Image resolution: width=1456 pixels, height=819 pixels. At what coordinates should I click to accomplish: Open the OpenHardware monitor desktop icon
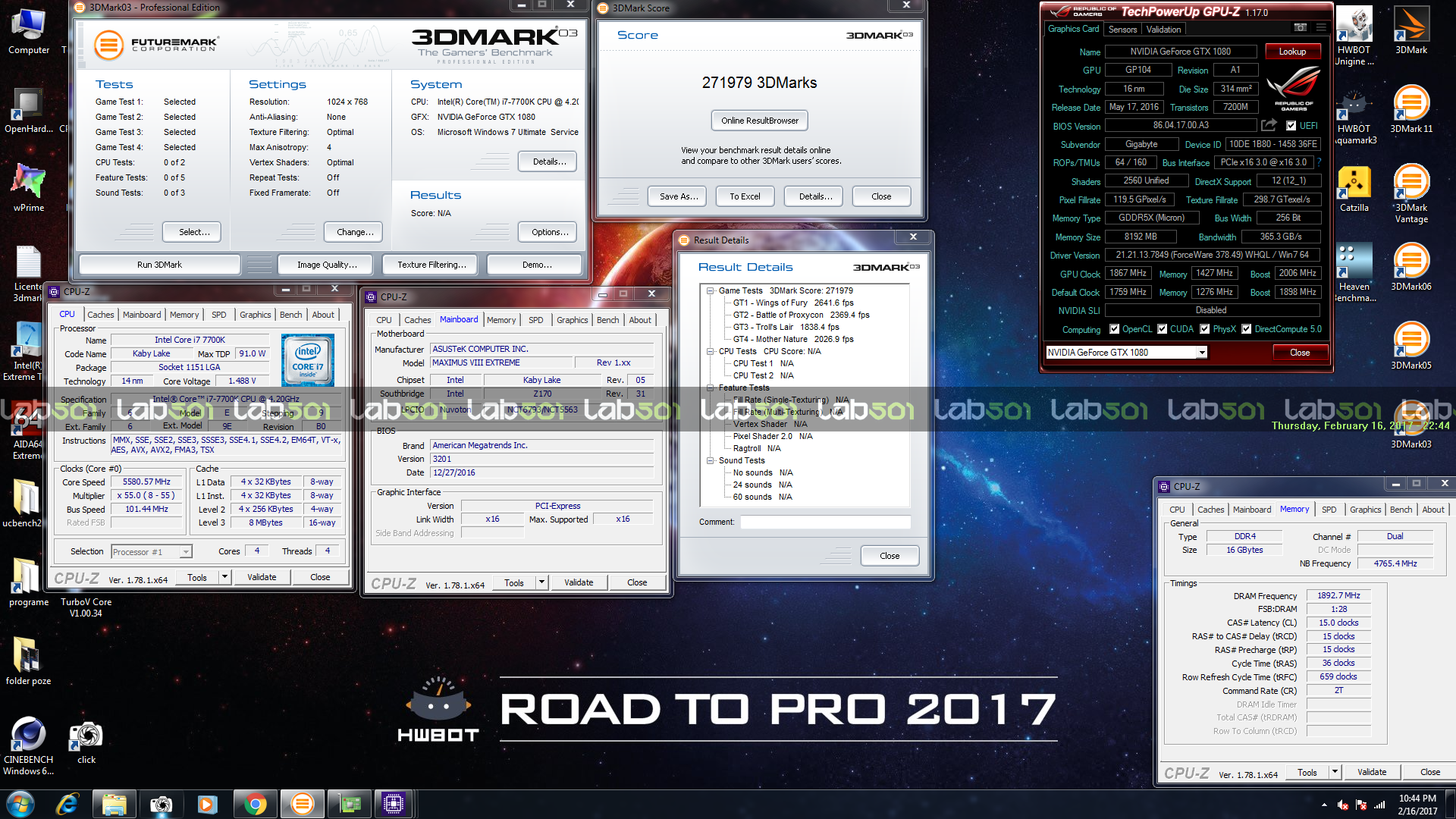tap(28, 111)
